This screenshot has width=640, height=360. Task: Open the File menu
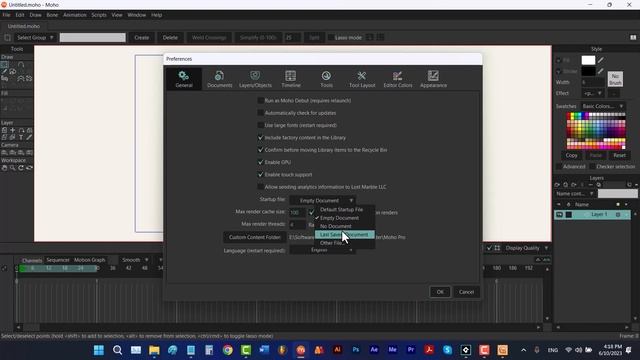pyautogui.click(x=6, y=15)
